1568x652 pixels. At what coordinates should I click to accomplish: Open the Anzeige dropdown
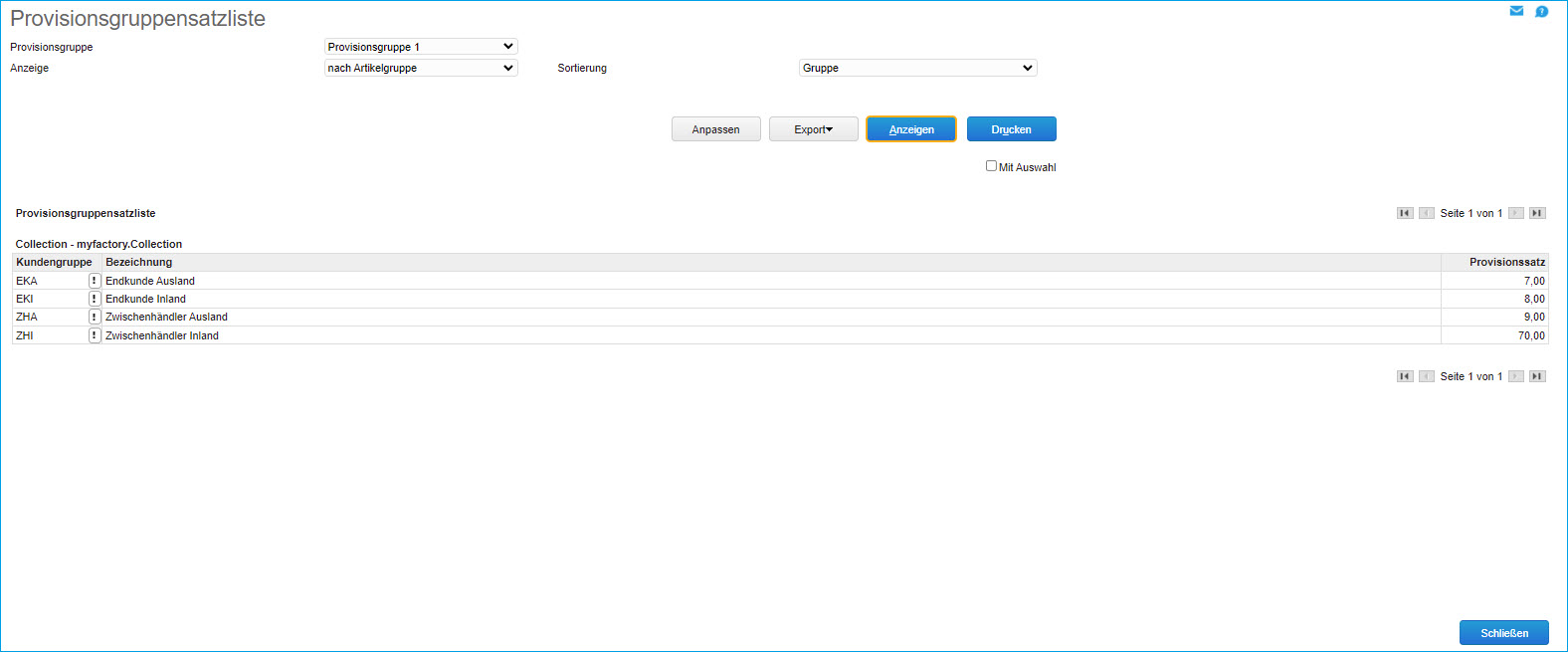[x=421, y=68]
